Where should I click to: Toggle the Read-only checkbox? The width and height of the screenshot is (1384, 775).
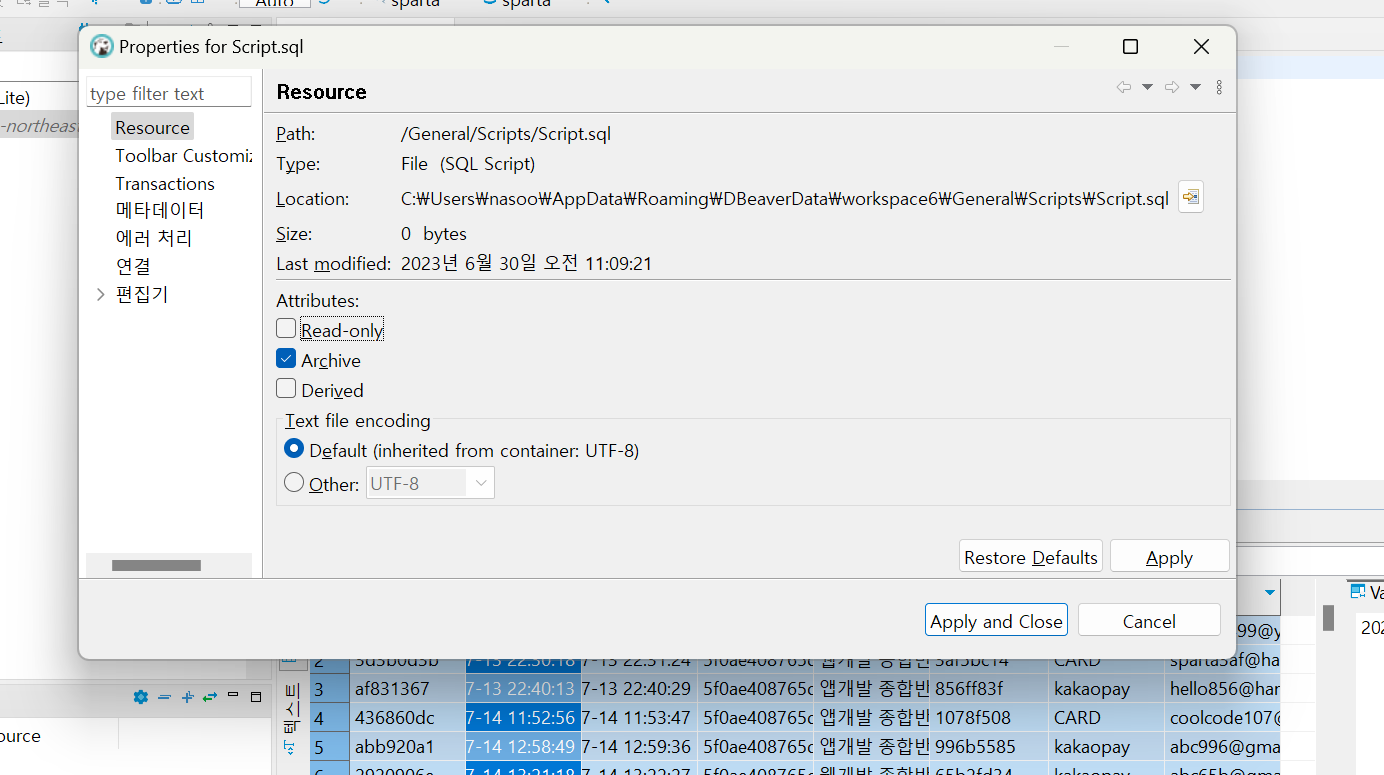[x=286, y=329]
